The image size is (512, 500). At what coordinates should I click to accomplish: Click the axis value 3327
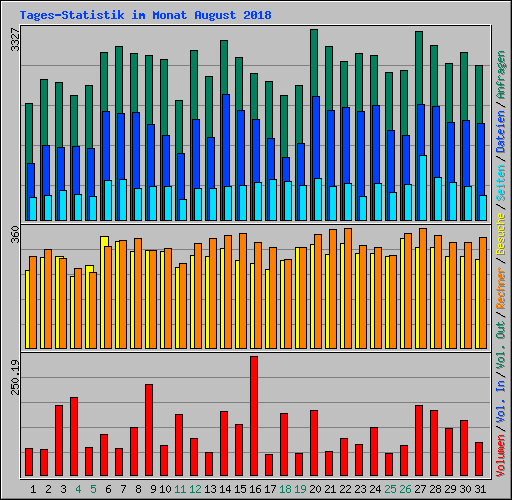[16, 40]
